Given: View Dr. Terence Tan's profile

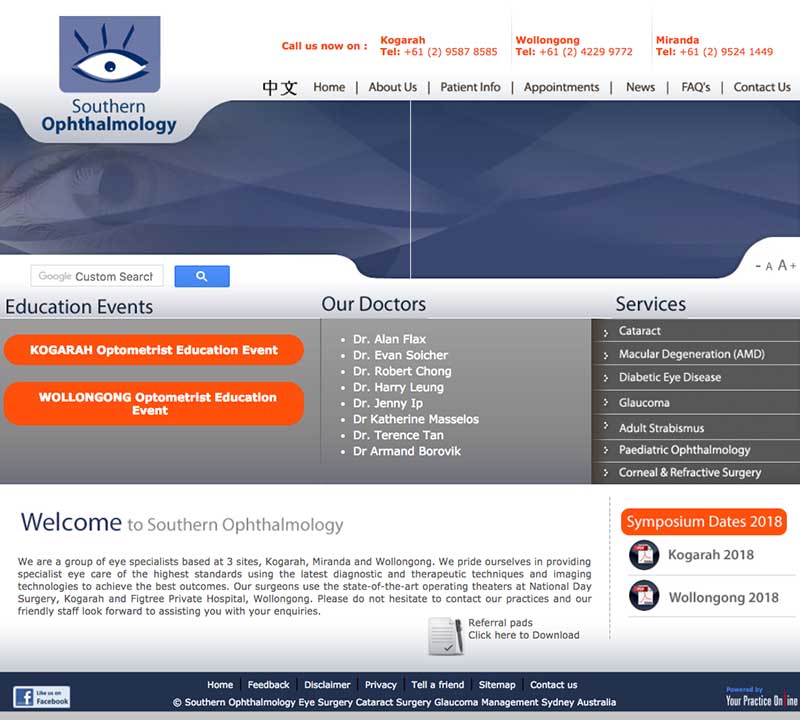Looking at the screenshot, I should click(398, 435).
